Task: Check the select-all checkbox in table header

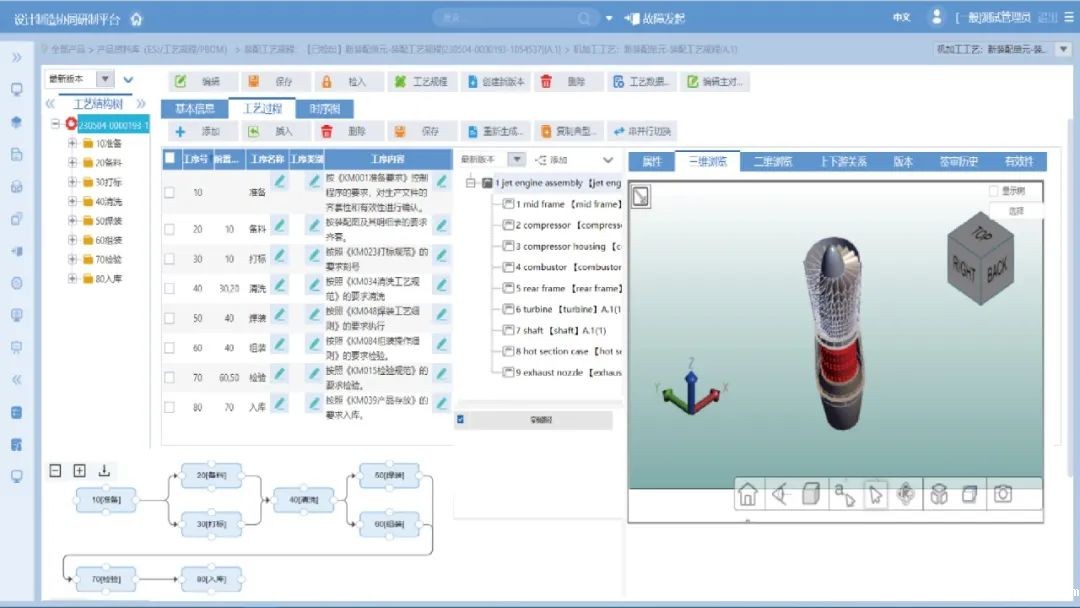Action: [x=170, y=158]
